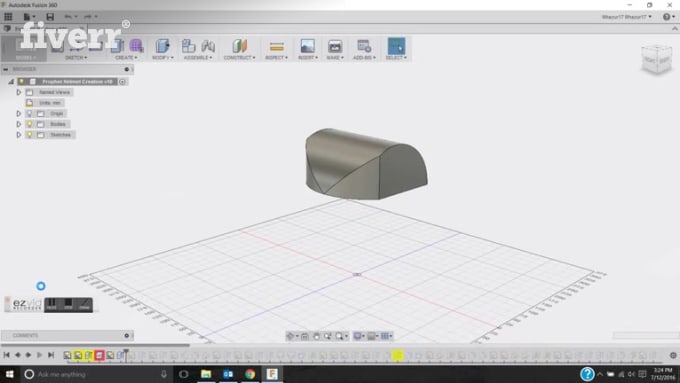Select the red highlighted timeline feature

point(99,355)
